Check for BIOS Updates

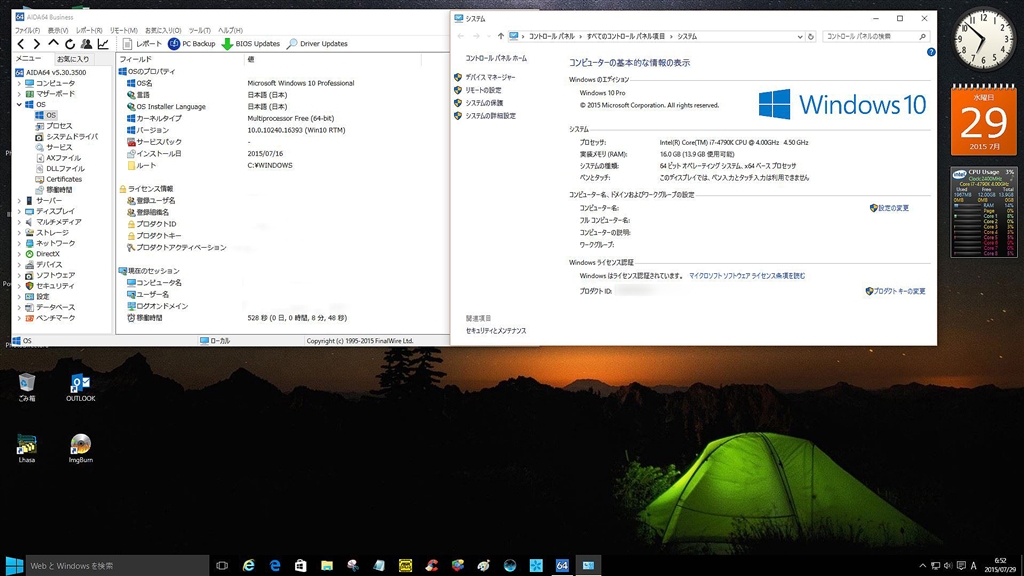[251, 44]
